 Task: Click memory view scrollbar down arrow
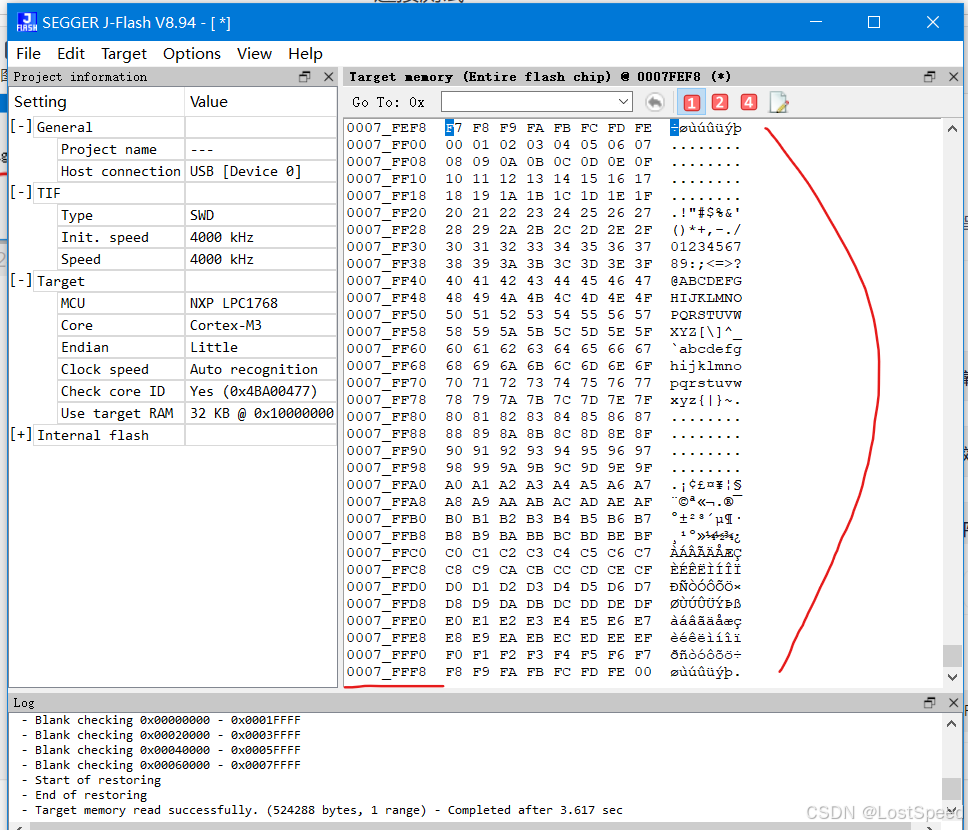point(953,677)
